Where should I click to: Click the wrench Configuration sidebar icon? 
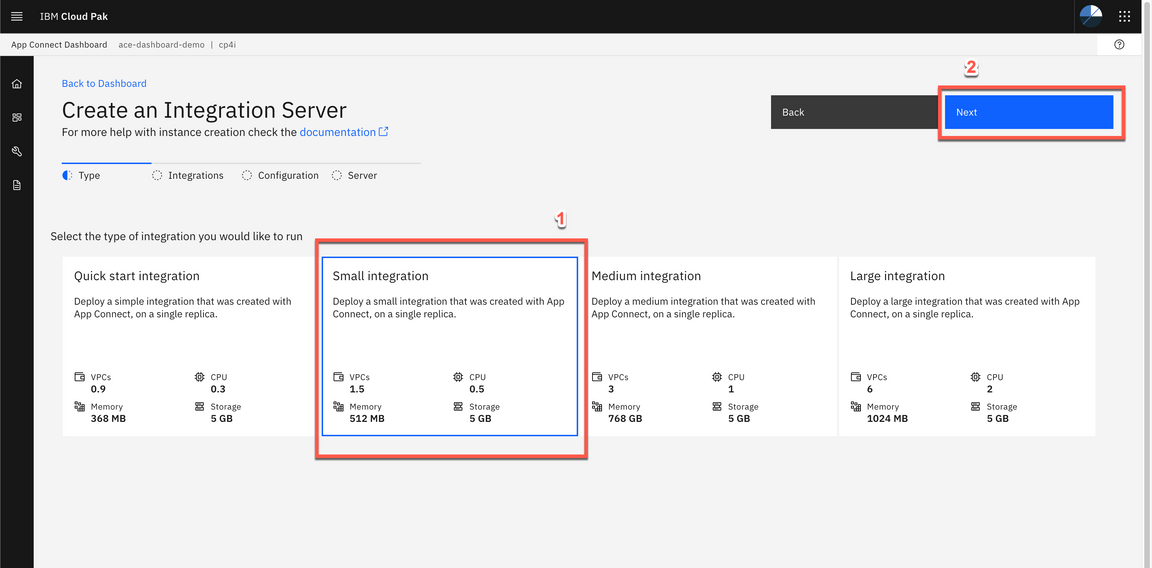click(x=17, y=152)
